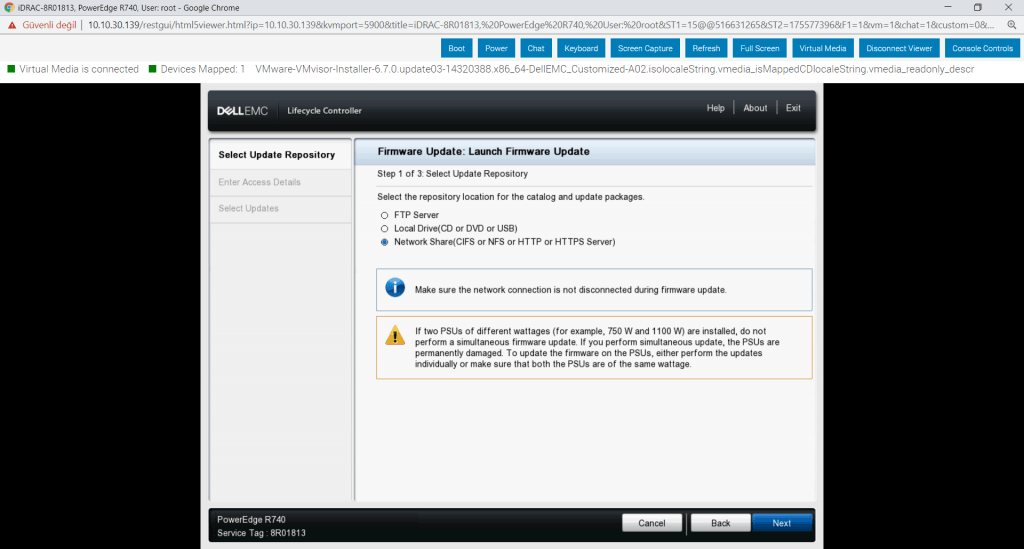The width and height of the screenshot is (1024, 549).
Task: Click the browser zoom magnifier icon
Action: coord(1011,24)
